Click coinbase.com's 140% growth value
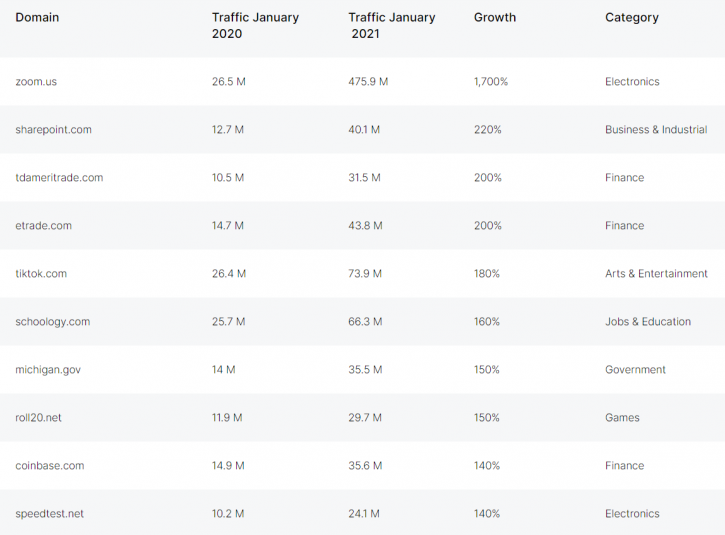Viewport: 725px width, 535px height. 487,466
